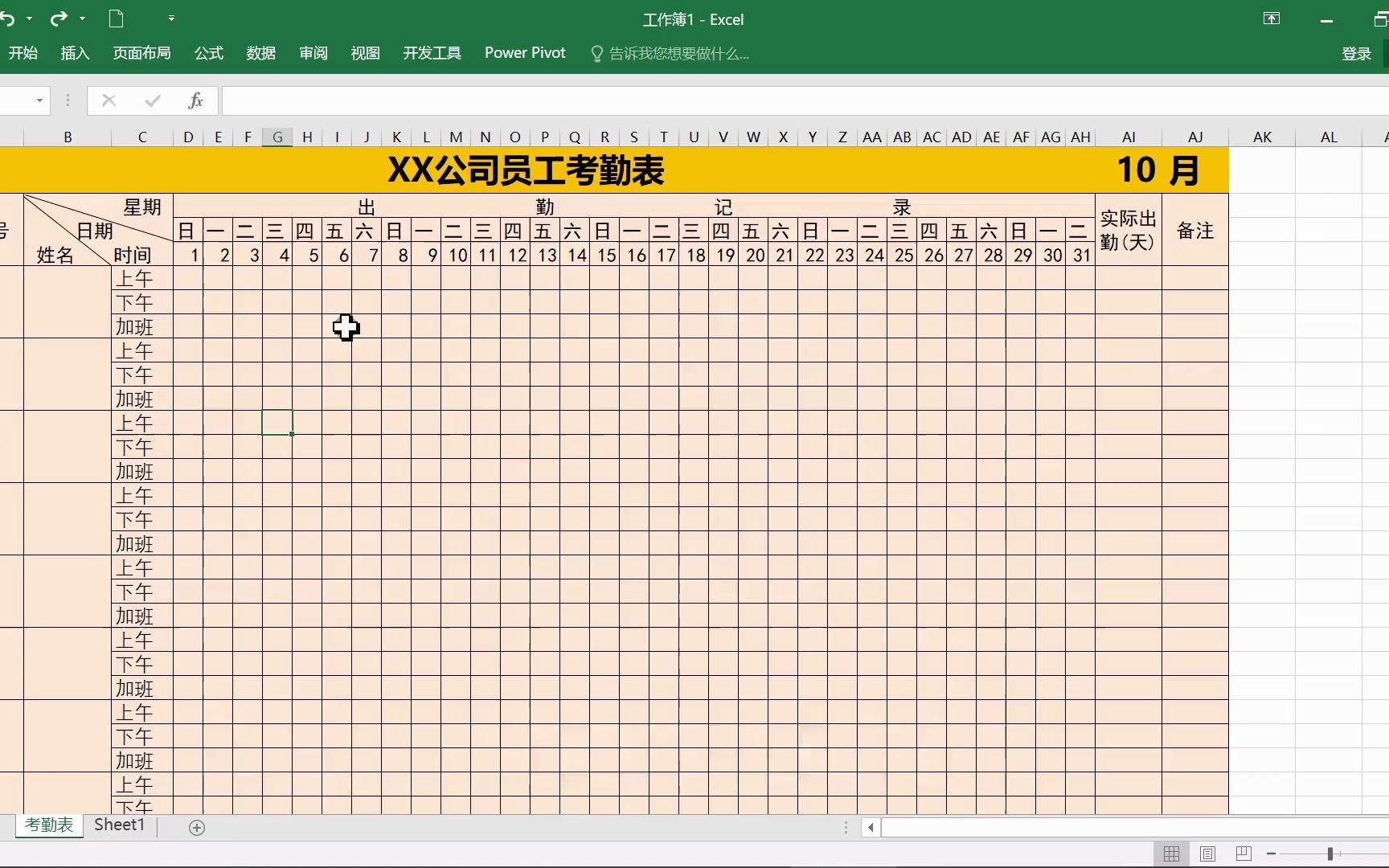
Task: Click the New blank workbook icon
Action: 117,18
